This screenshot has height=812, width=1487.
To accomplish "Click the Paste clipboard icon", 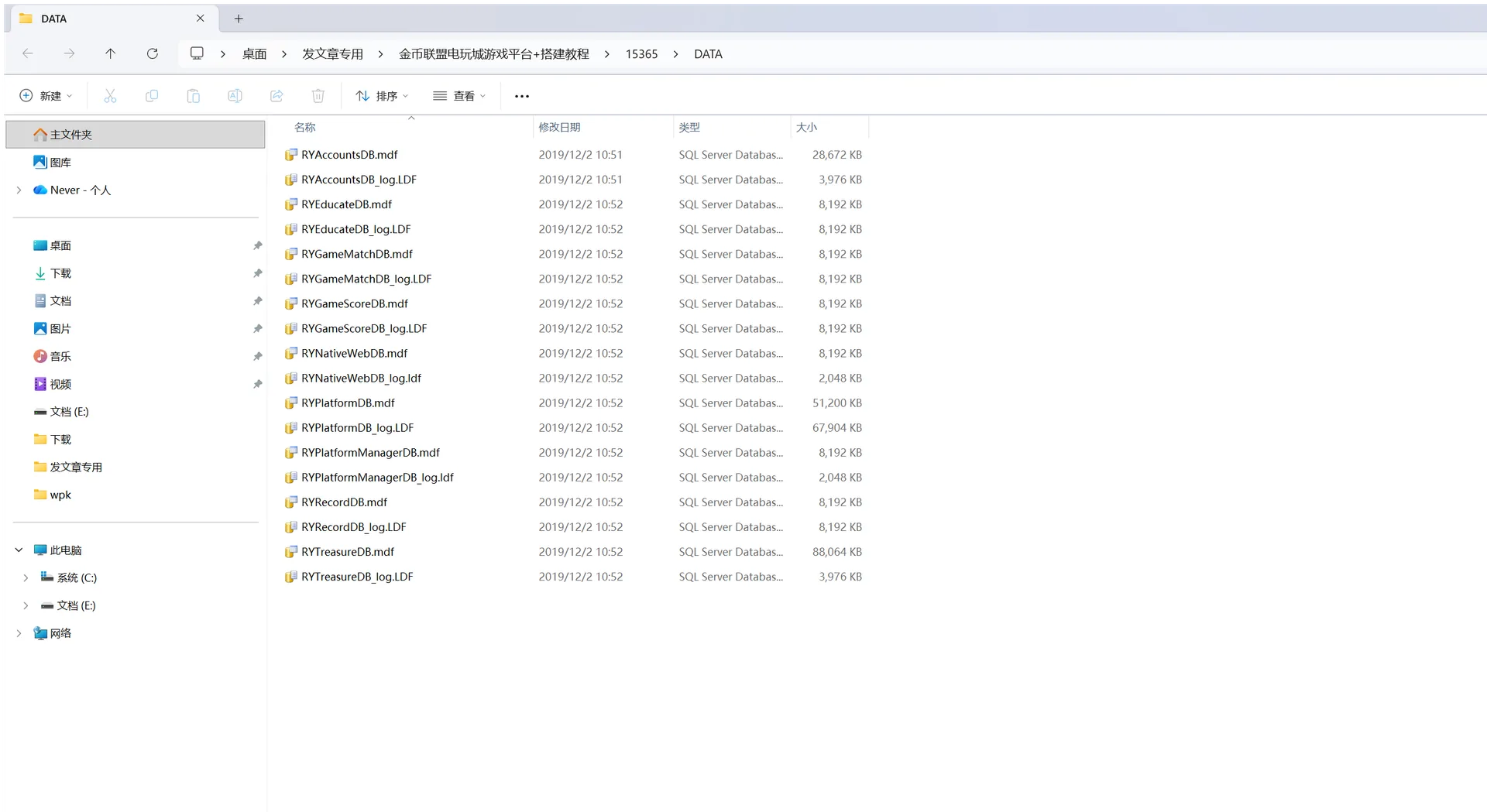I will tap(194, 96).
